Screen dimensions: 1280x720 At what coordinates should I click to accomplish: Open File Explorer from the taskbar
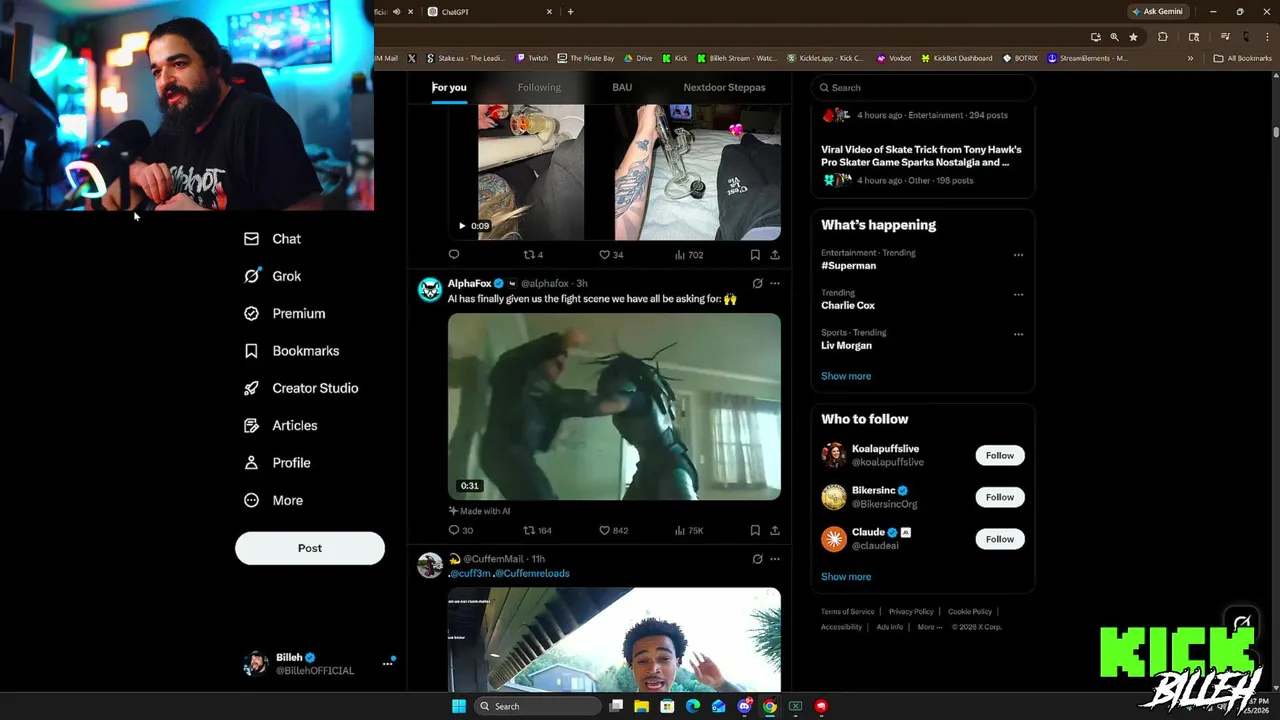(x=641, y=706)
